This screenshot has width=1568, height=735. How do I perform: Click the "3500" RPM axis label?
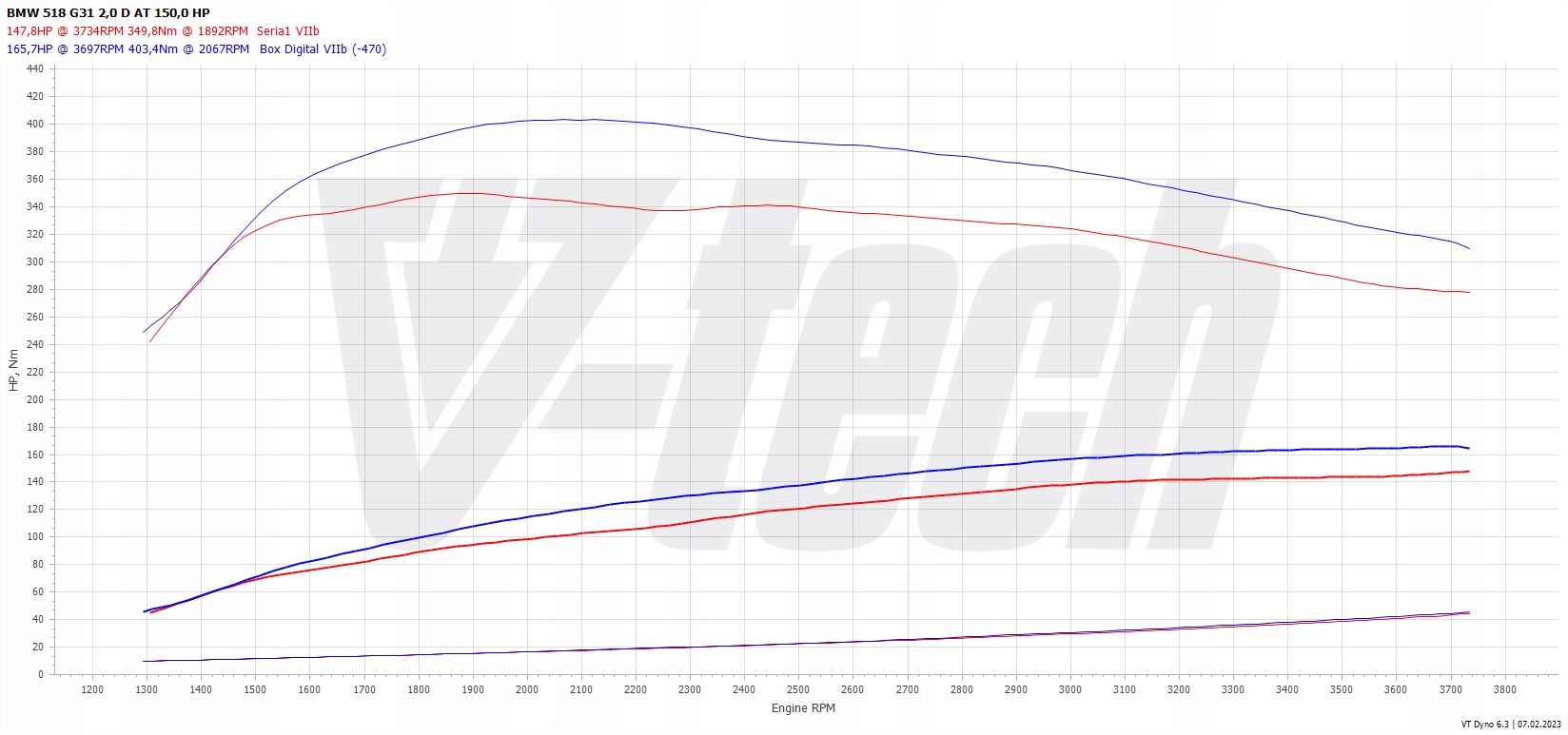click(x=1342, y=690)
